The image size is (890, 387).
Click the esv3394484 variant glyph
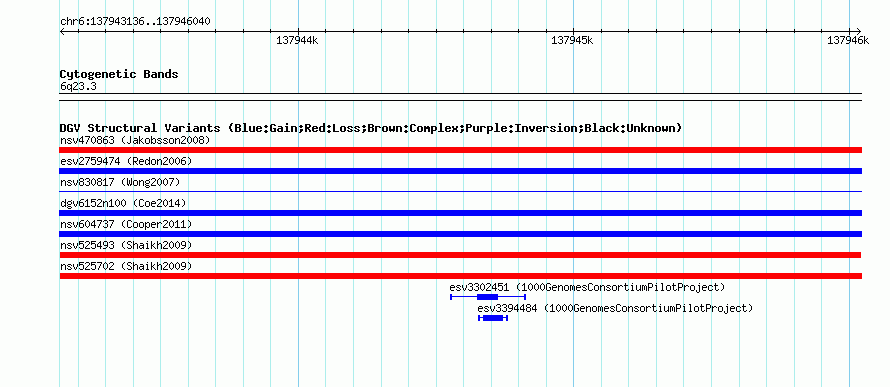point(493,318)
